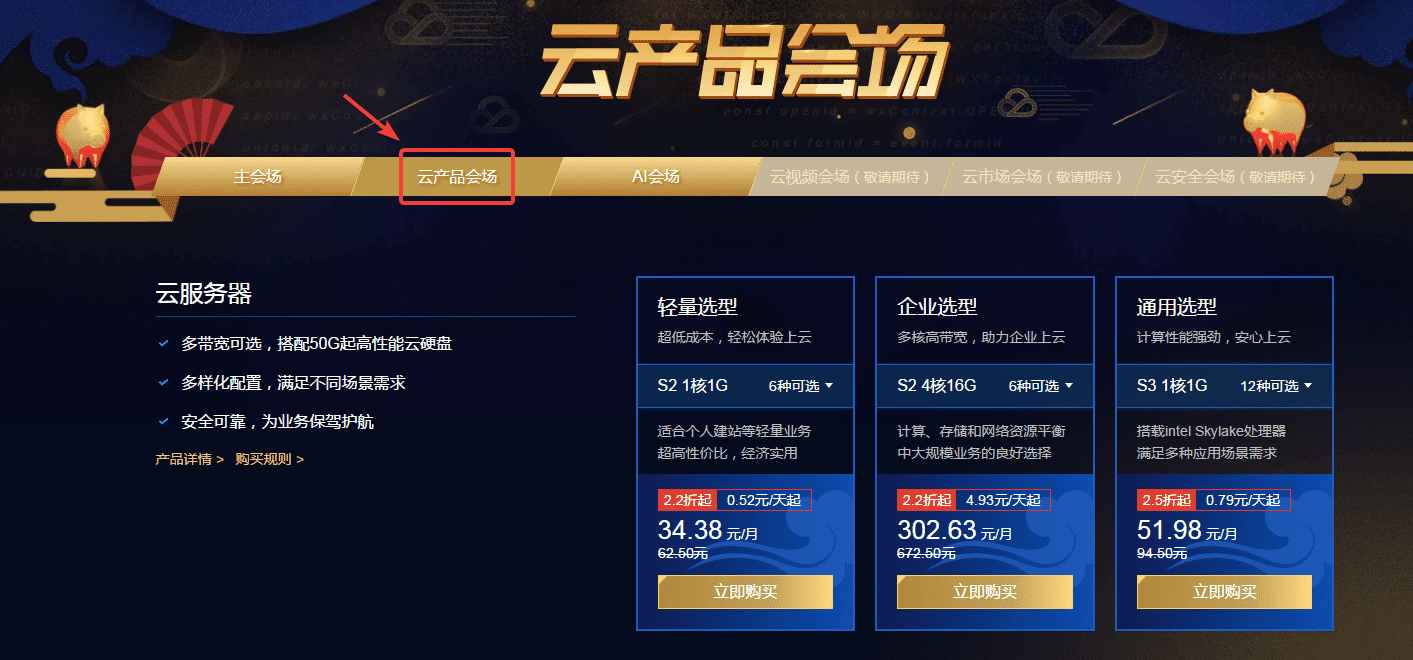1413x660 pixels.
Task: Open the 产品详情 link
Action: coord(190,459)
